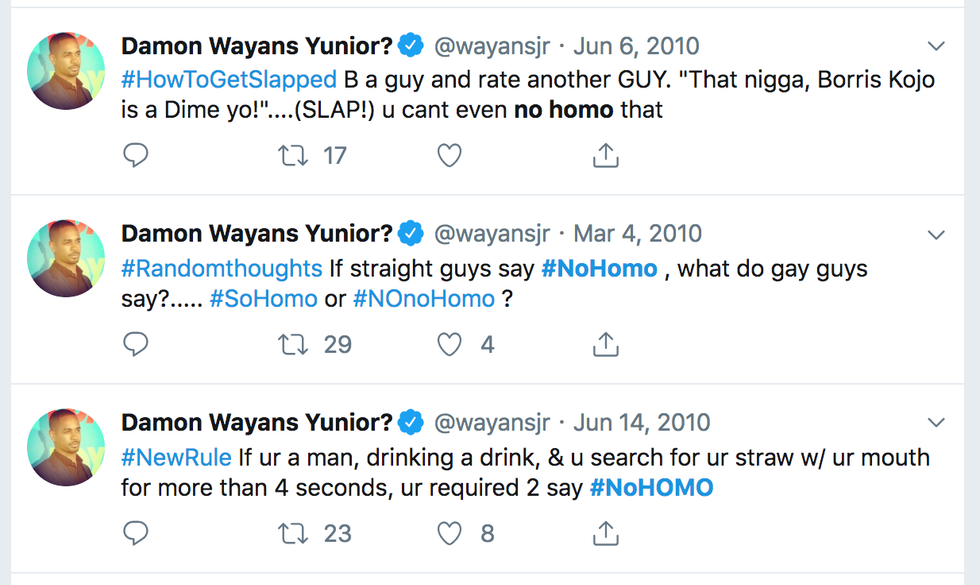Open the #NoHomo hashtag link

click(600, 268)
